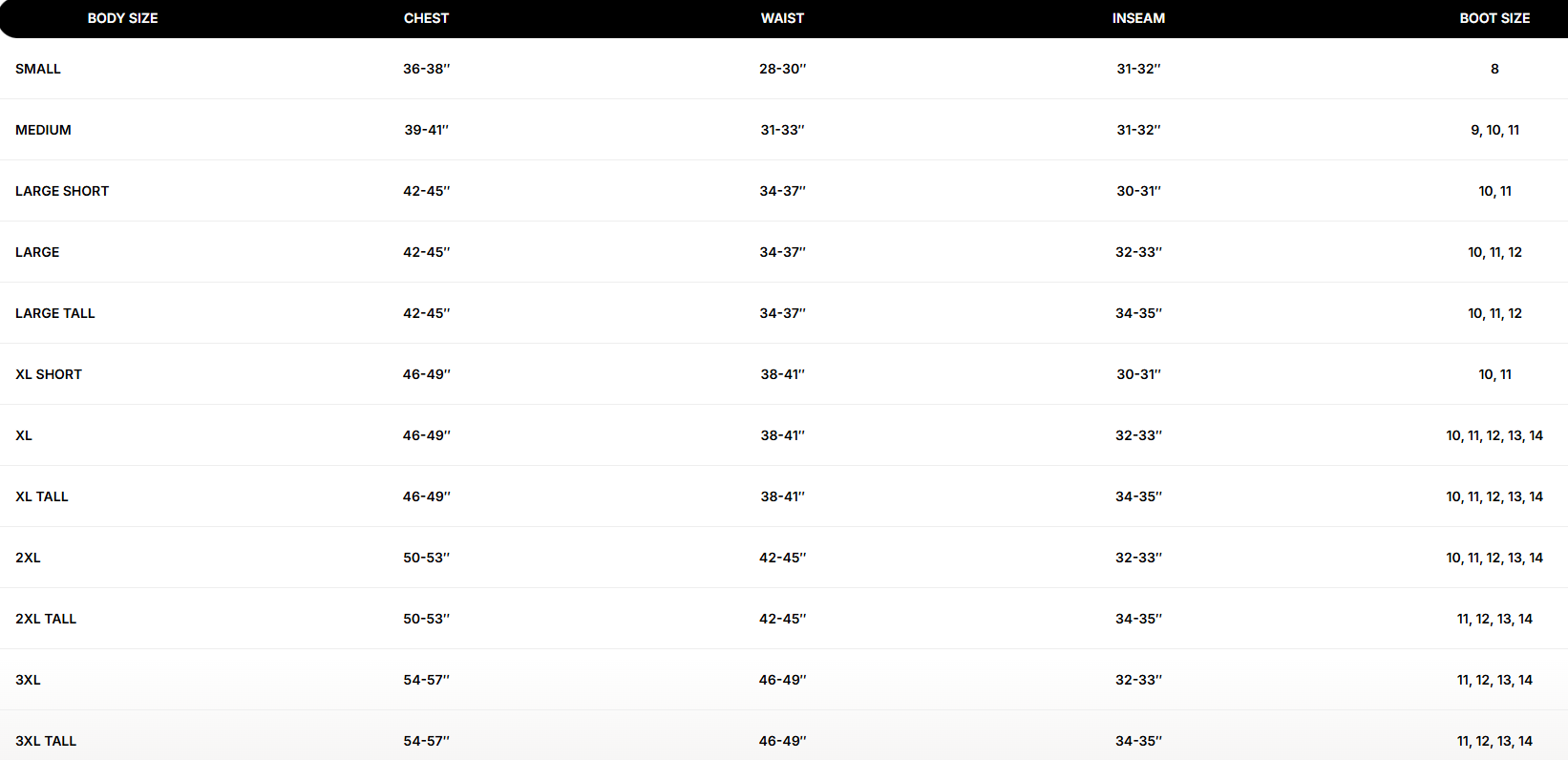Image resolution: width=1568 pixels, height=760 pixels.
Task: Select the MEDIUM size row label
Action: (43, 130)
